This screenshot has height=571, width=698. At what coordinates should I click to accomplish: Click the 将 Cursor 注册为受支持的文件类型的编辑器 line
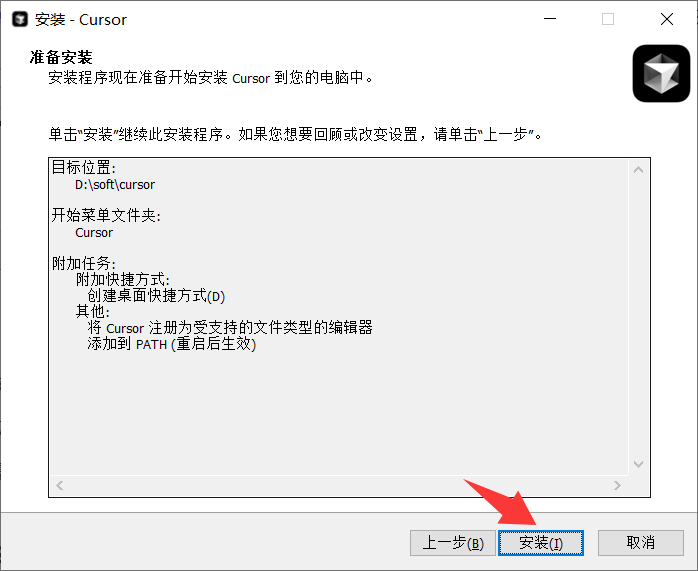click(230, 328)
